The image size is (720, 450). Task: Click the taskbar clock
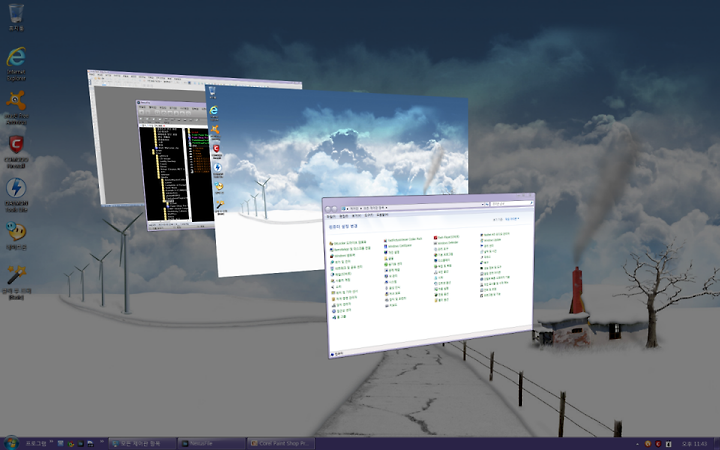pos(694,444)
